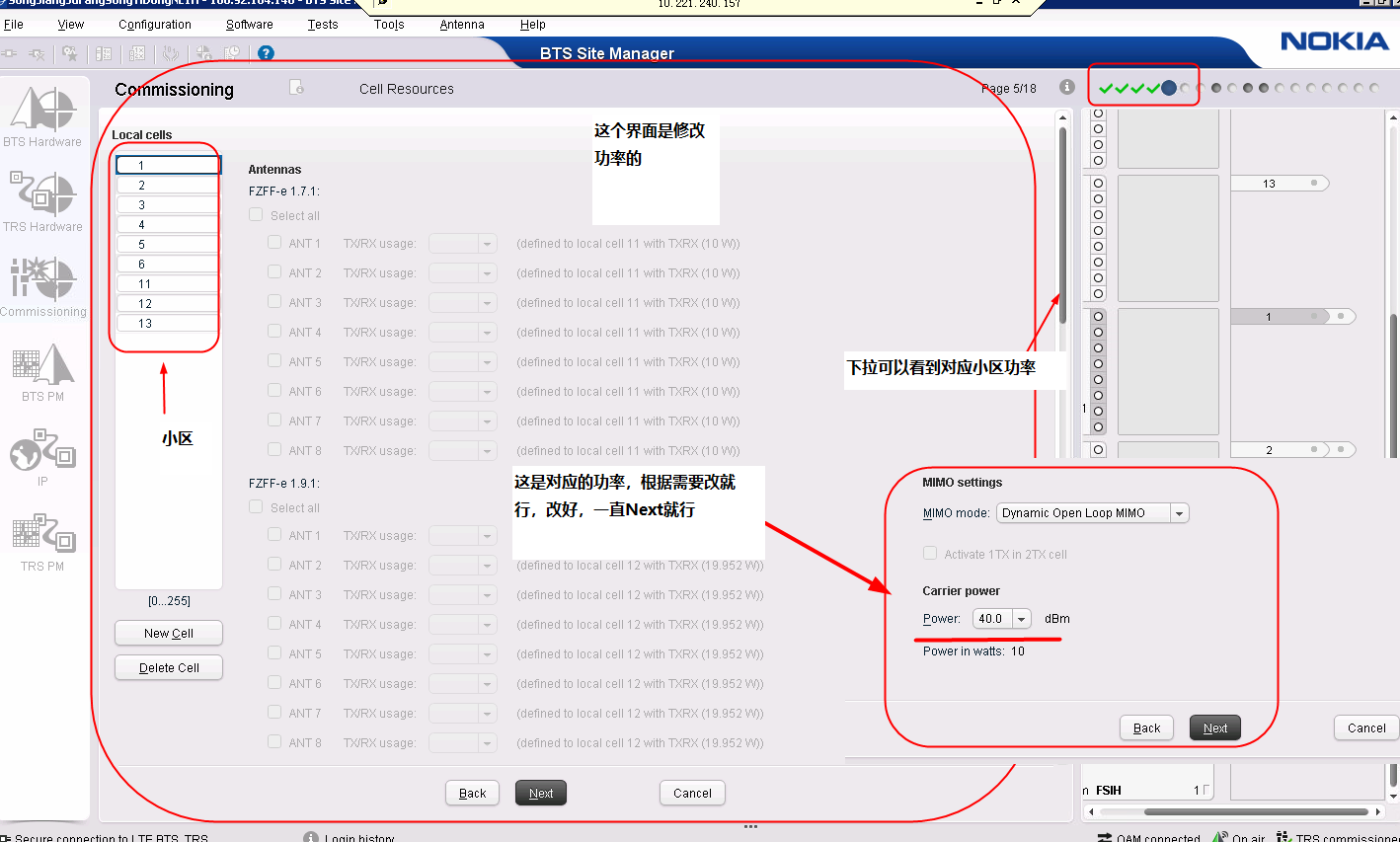Open the BTS Hardware view
The height and width of the screenshot is (842, 1400).
click(42, 117)
